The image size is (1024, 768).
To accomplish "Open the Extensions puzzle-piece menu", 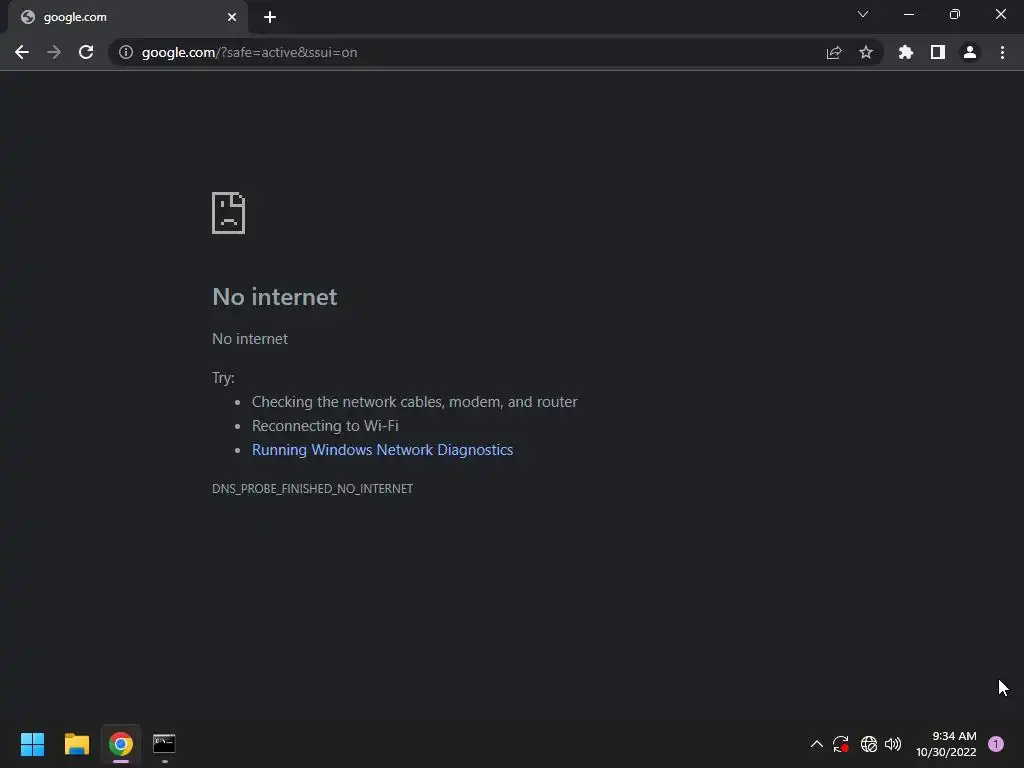I will (x=906, y=52).
